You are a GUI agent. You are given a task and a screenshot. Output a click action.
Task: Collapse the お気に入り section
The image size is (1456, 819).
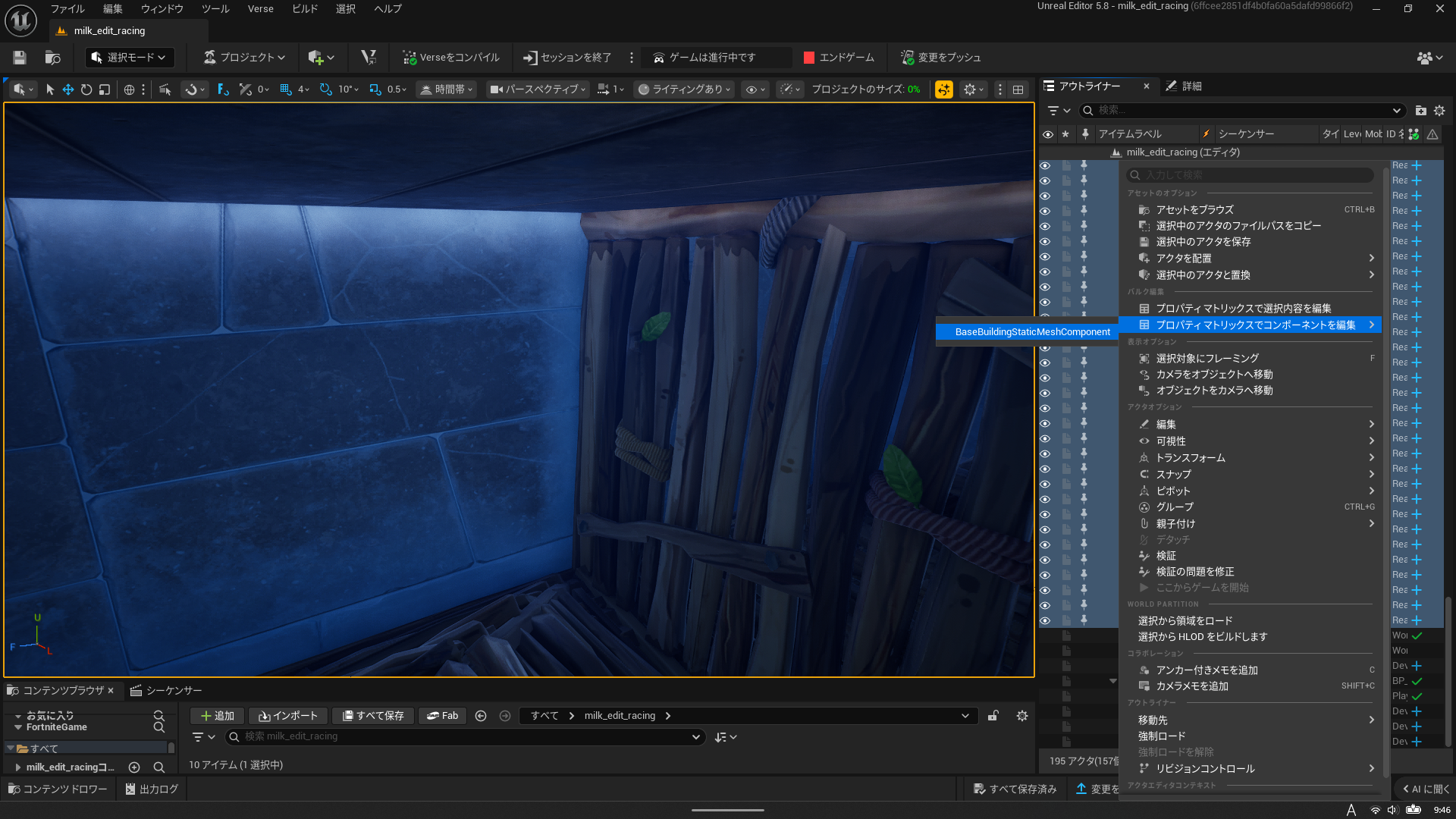[x=18, y=716]
